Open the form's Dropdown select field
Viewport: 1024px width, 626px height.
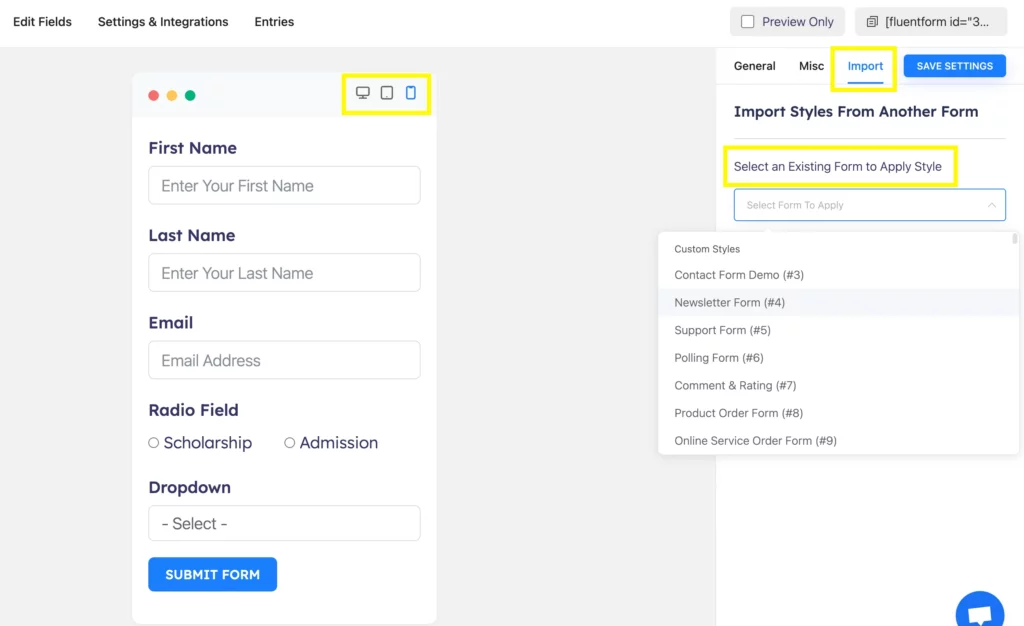pos(284,523)
